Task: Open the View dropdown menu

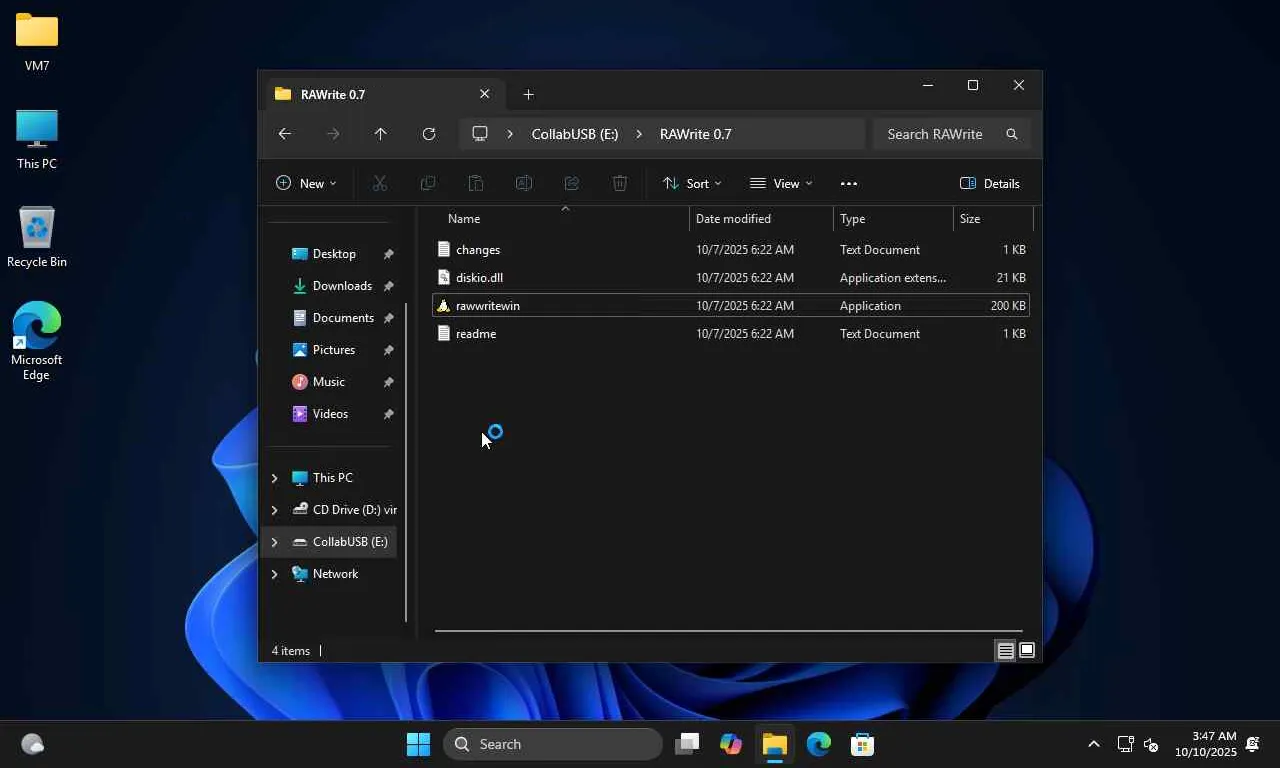Action: 781,183
